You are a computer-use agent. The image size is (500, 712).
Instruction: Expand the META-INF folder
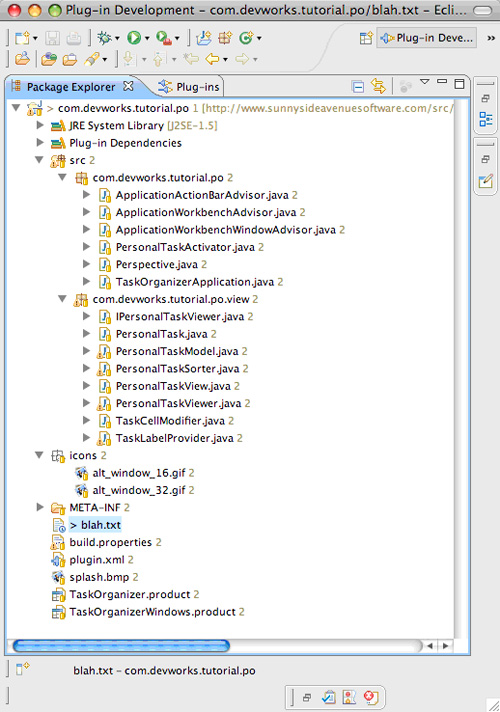click(x=40, y=507)
